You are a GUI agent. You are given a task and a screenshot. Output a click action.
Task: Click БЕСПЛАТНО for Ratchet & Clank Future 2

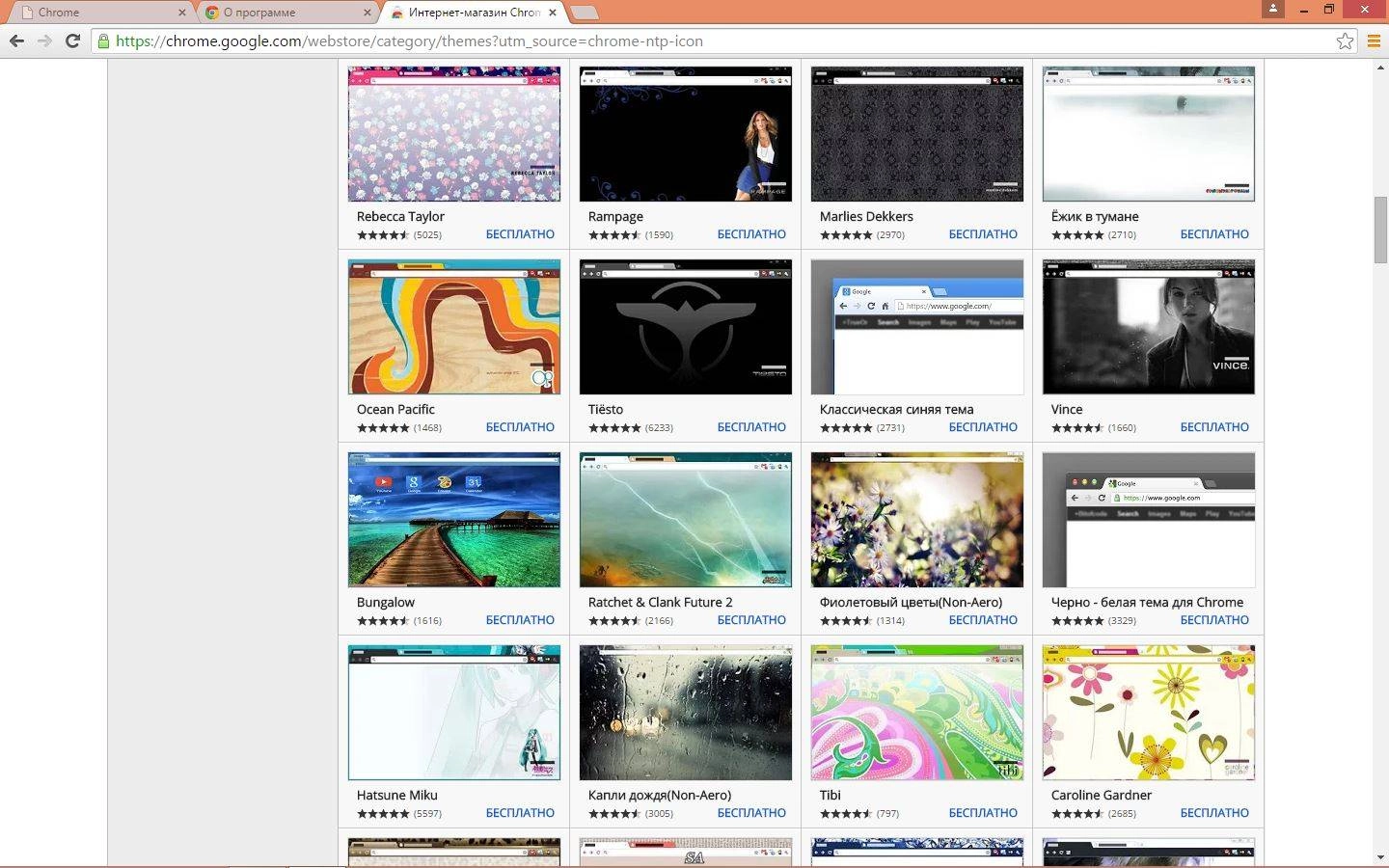click(x=751, y=620)
